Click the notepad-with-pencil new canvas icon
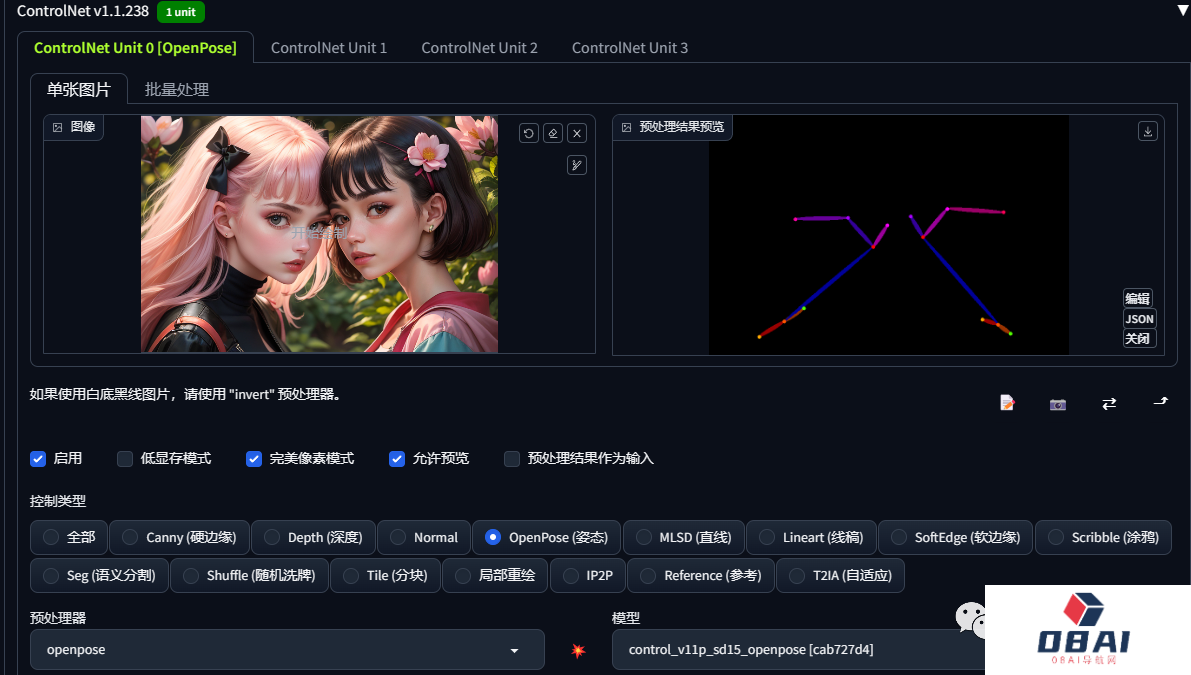Viewport: 1191px width, 675px height. point(1007,403)
